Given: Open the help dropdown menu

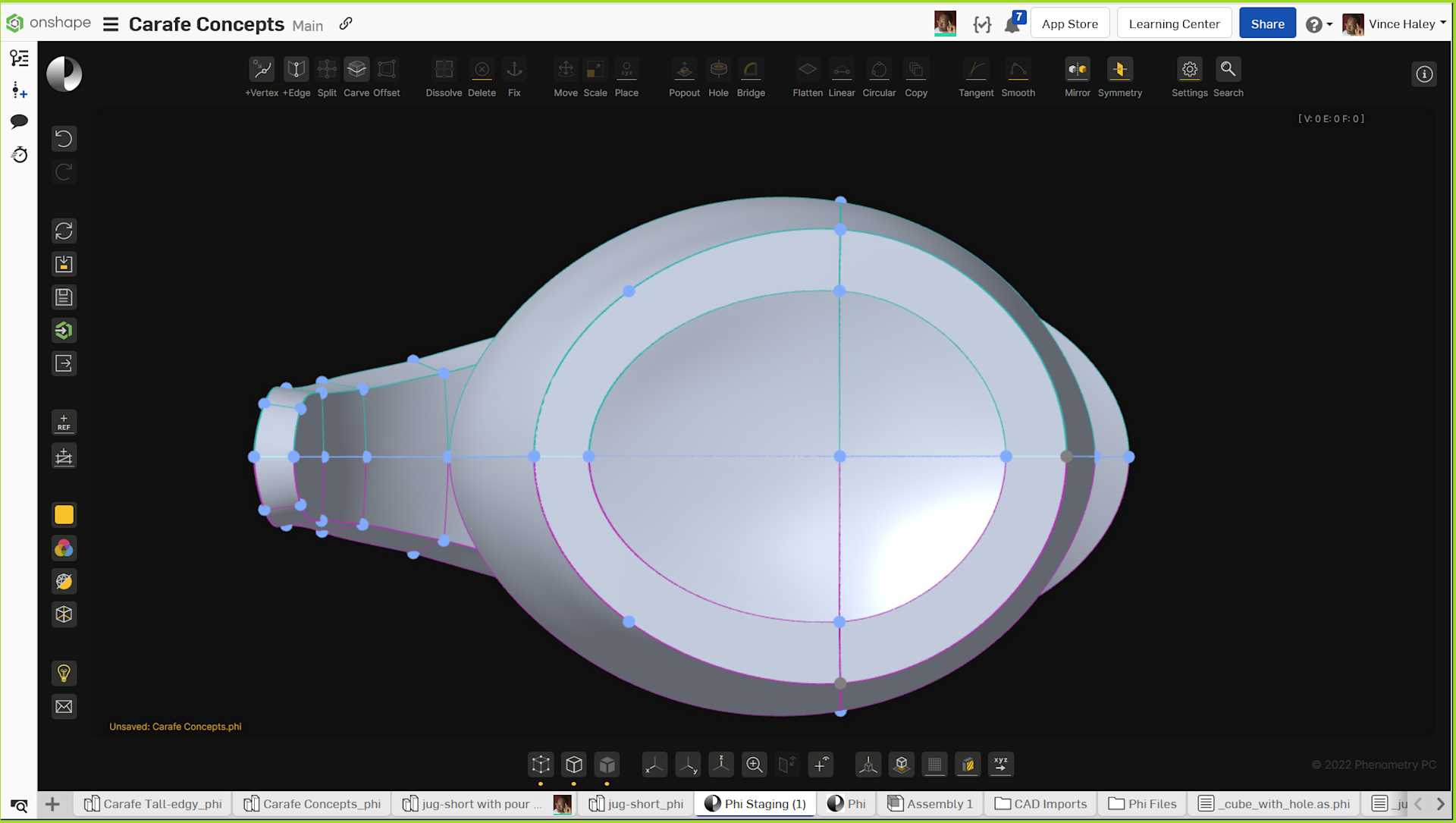Looking at the screenshot, I should coord(1319,24).
